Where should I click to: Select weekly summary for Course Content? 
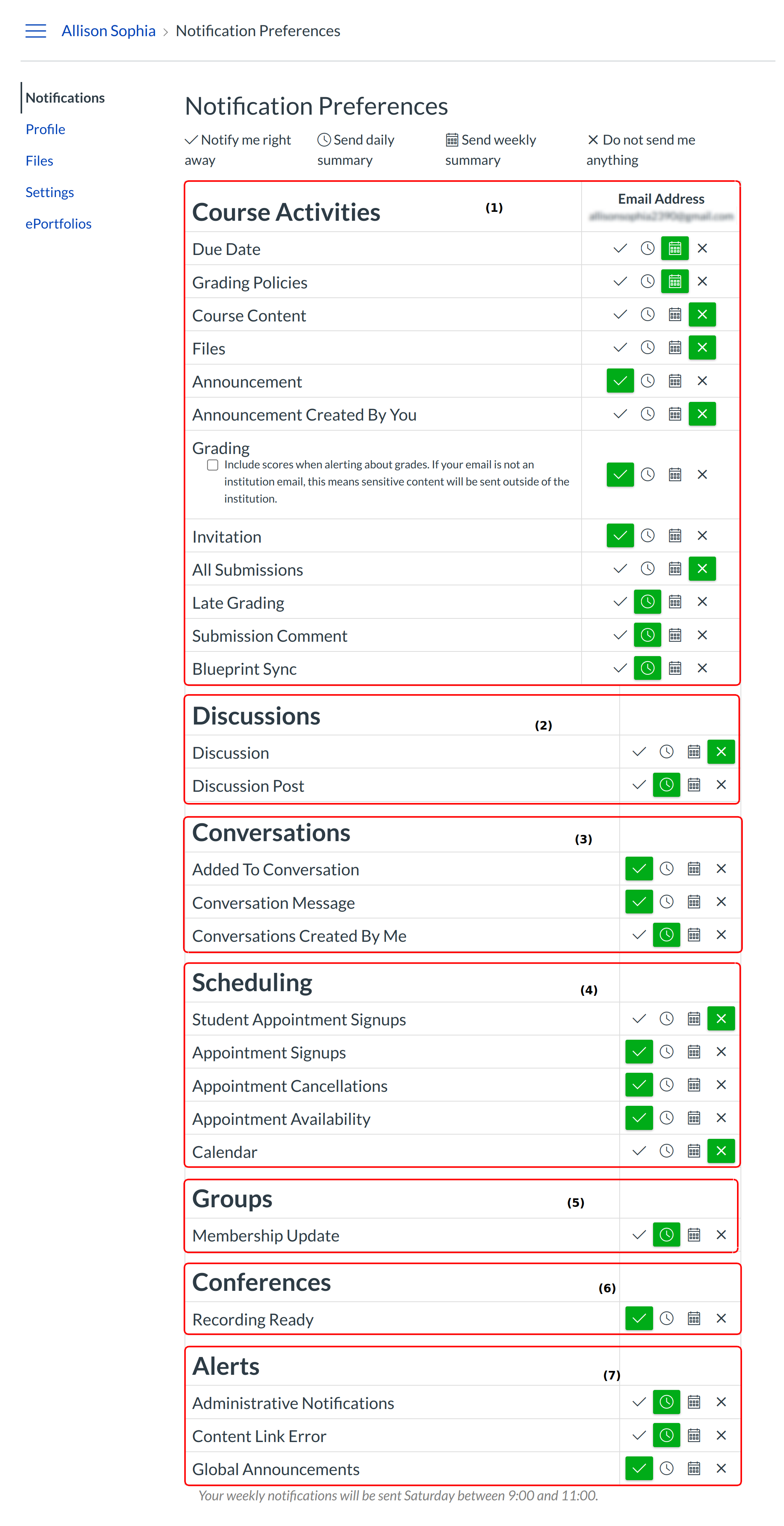(x=674, y=314)
